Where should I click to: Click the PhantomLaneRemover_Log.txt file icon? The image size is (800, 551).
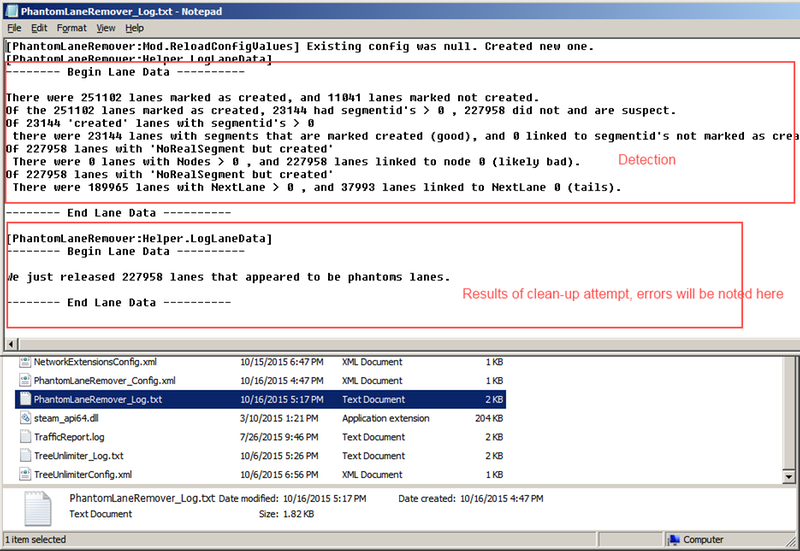(x=24, y=399)
